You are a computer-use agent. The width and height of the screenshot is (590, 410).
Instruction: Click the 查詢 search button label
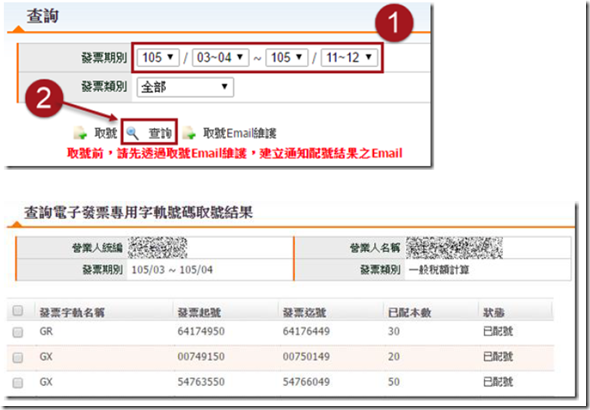[160, 133]
